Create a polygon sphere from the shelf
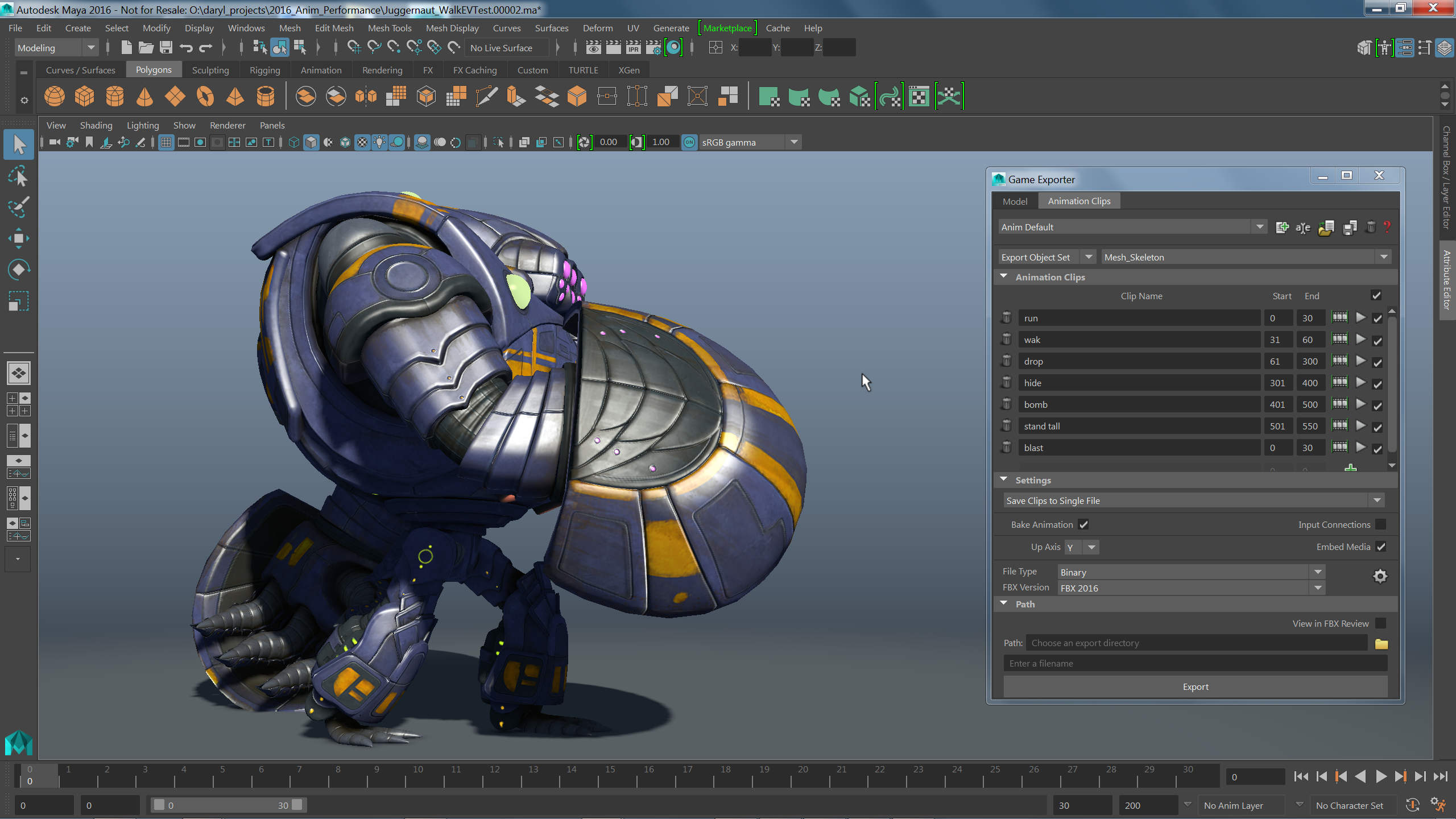 (55, 96)
